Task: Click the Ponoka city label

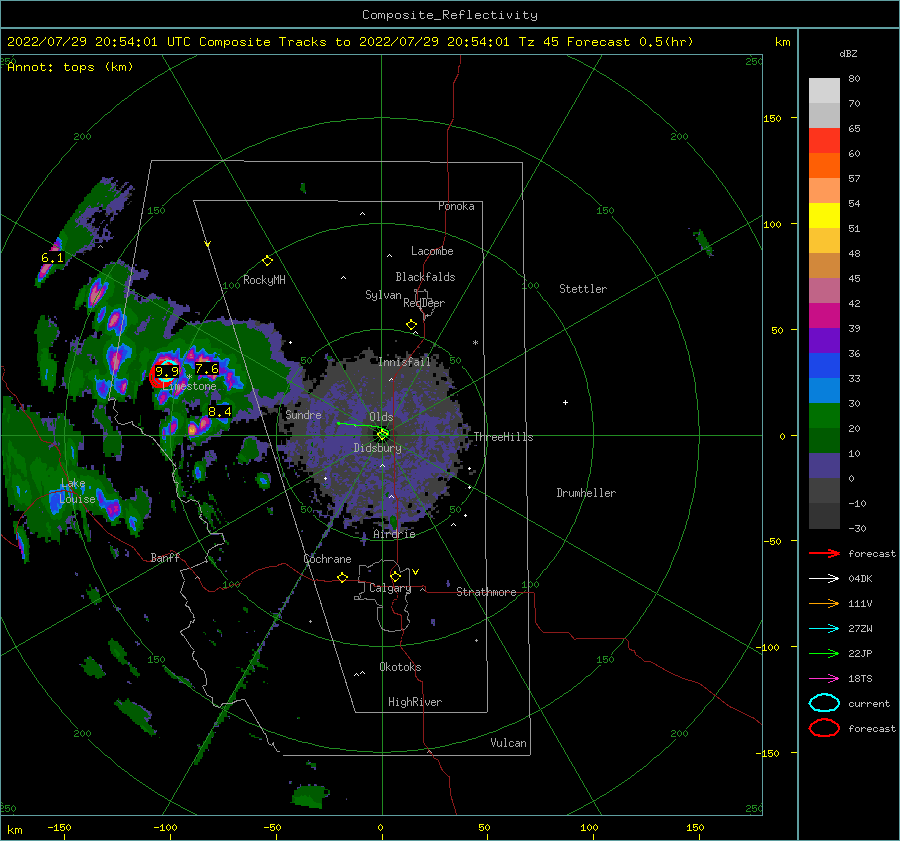Action: click(x=456, y=206)
